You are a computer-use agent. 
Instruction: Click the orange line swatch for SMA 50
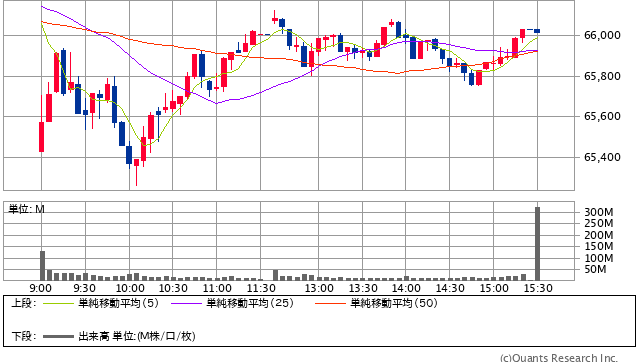330,303
